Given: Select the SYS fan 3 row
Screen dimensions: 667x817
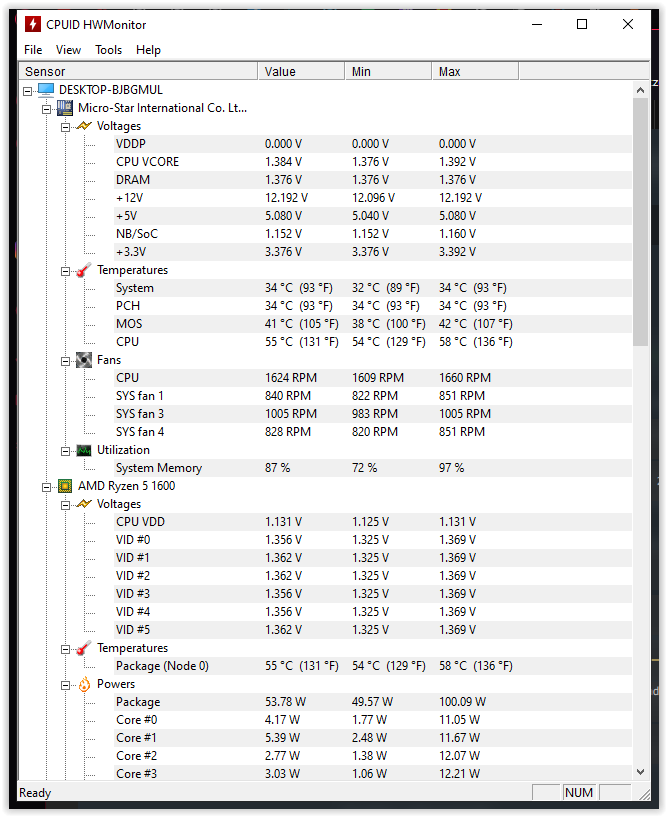Looking at the screenshot, I should [373, 414].
